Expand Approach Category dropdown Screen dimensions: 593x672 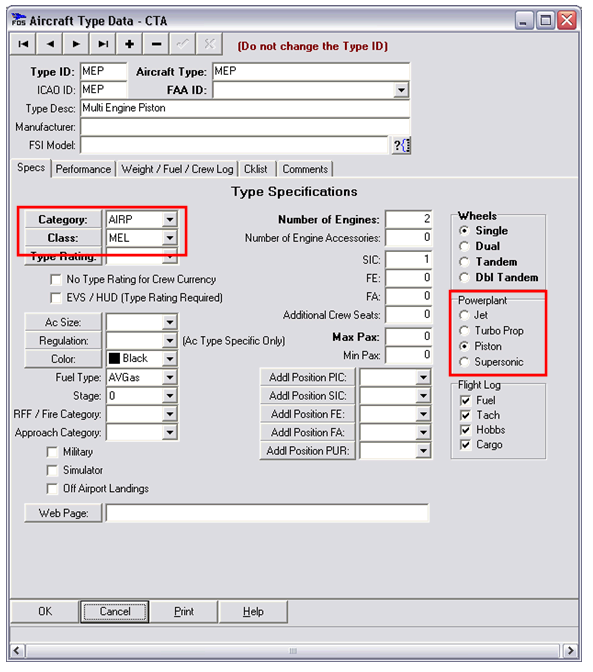click(x=170, y=433)
